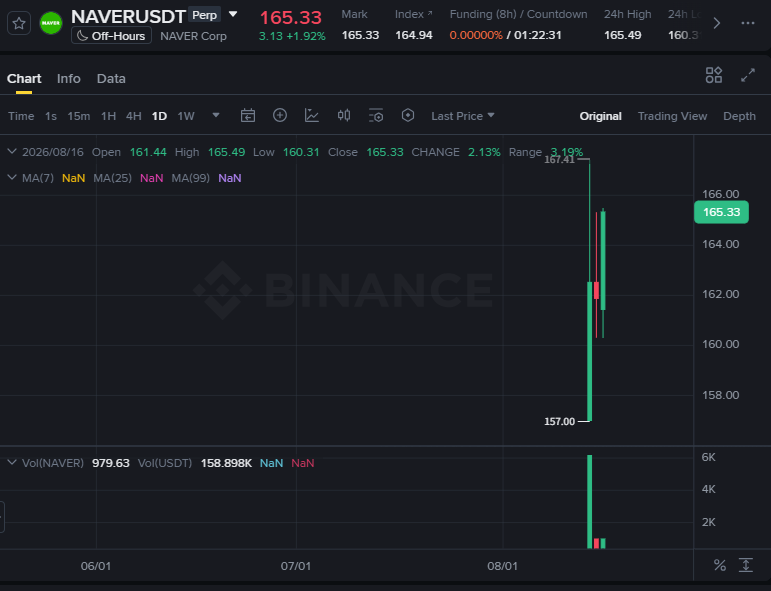771x591 pixels.
Task: Open the go-to-date calendar icon
Action: coord(248,116)
